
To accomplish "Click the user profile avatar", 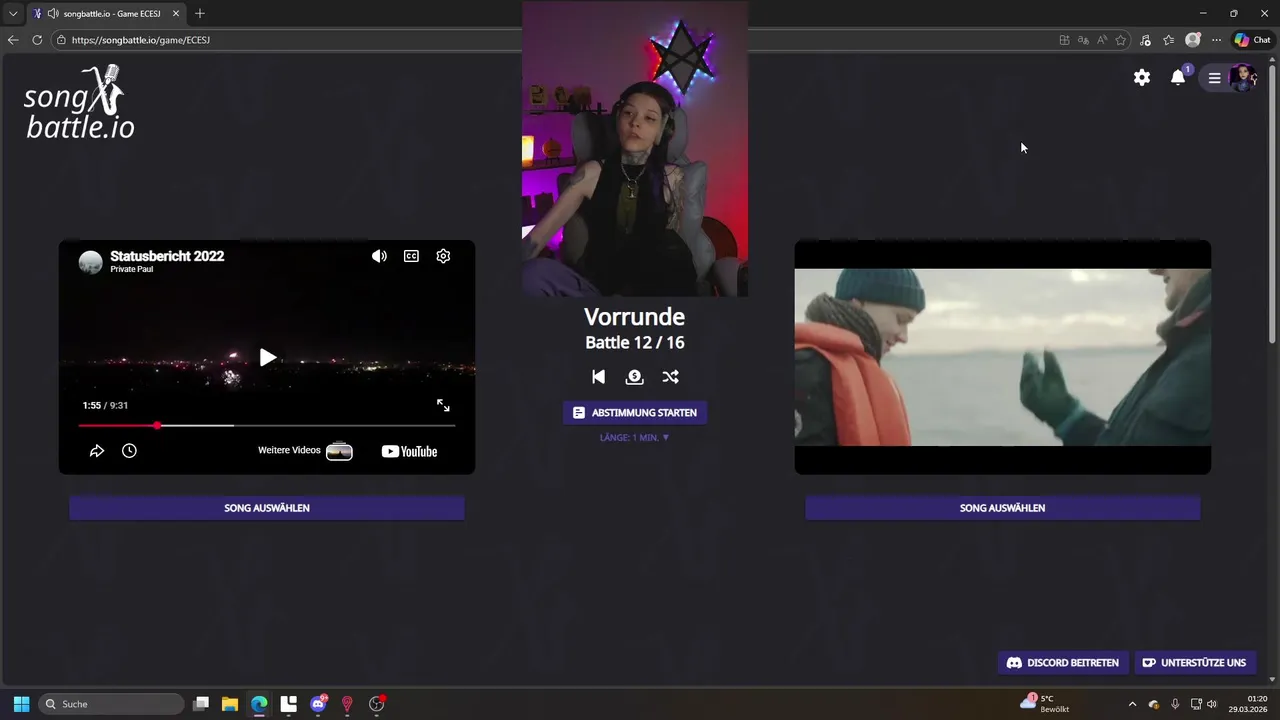I will pos(1242,77).
